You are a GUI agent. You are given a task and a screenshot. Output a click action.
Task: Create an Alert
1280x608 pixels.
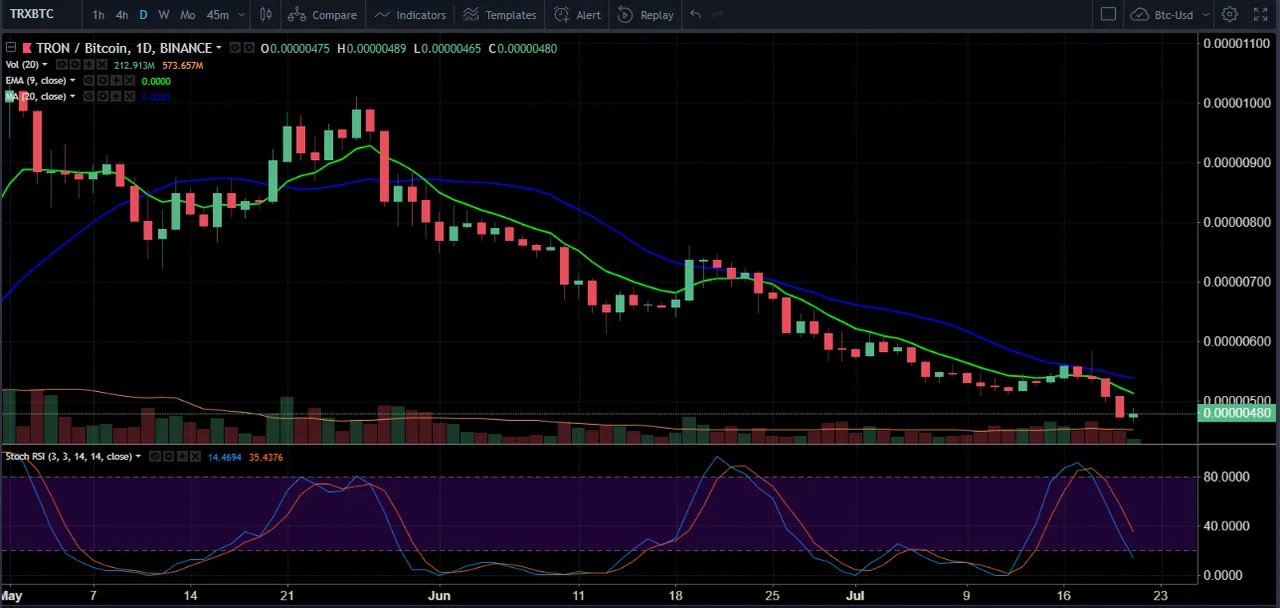point(578,14)
